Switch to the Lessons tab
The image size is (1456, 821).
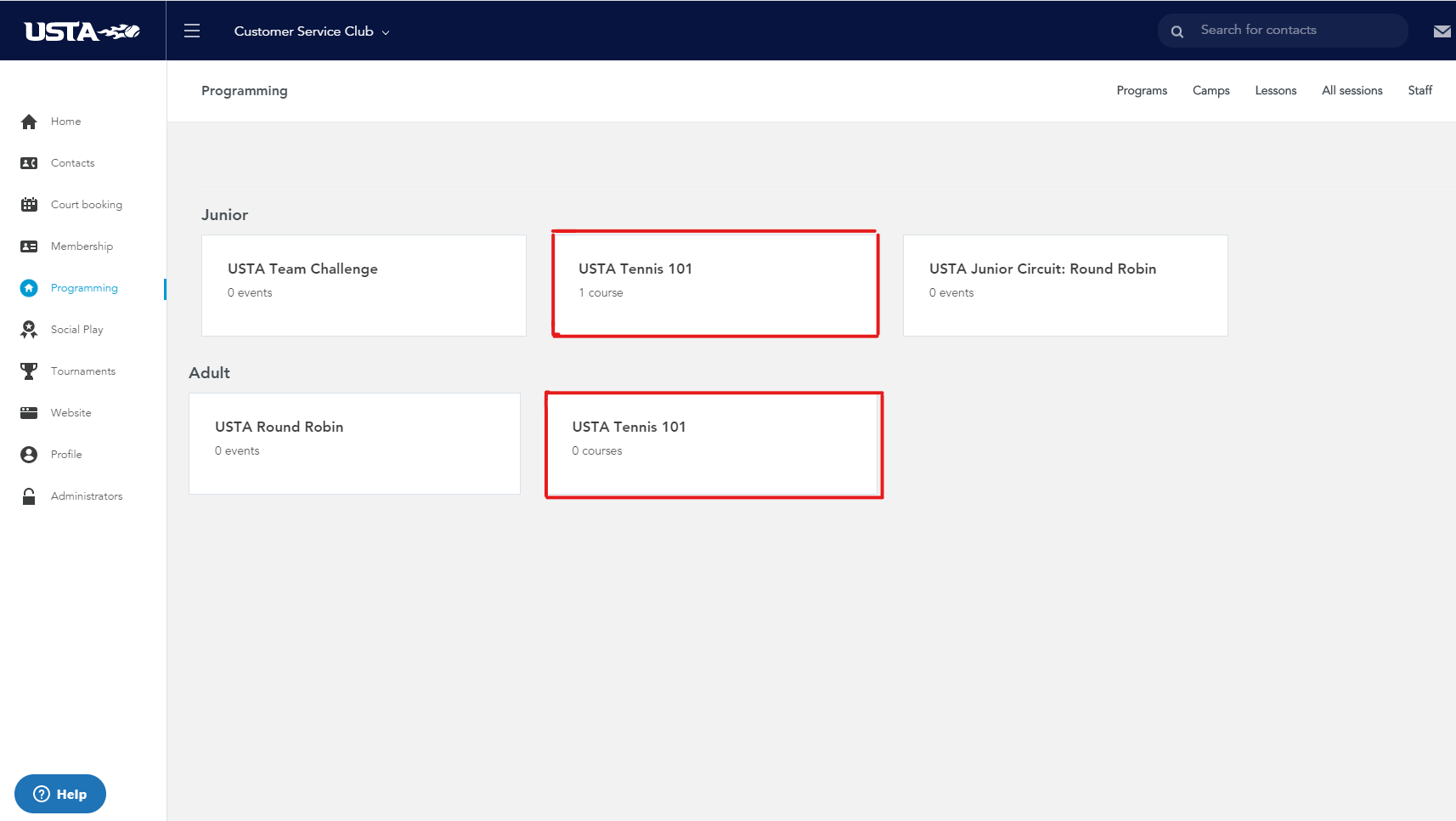coord(1275,91)
